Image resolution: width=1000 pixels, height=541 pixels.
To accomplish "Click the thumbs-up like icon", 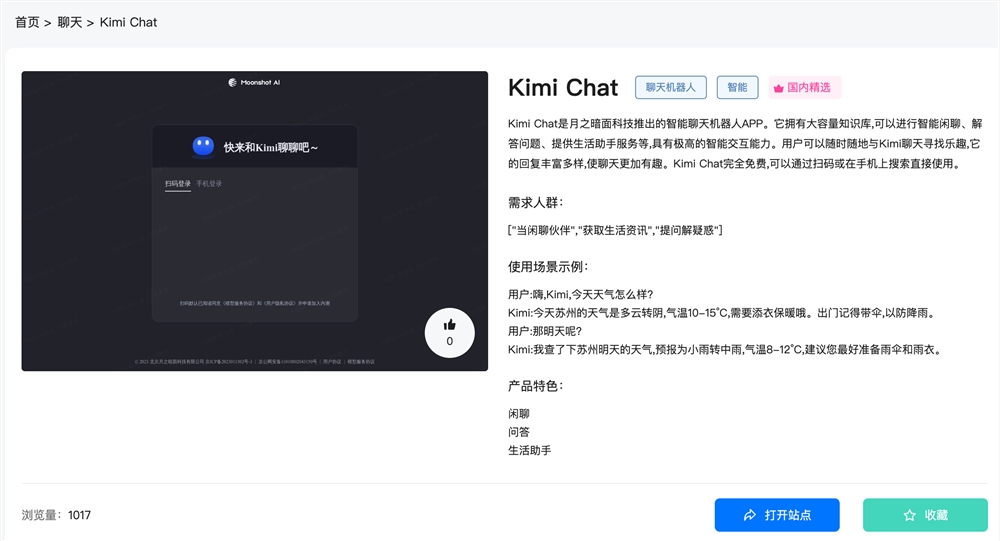I will (450, 325).
